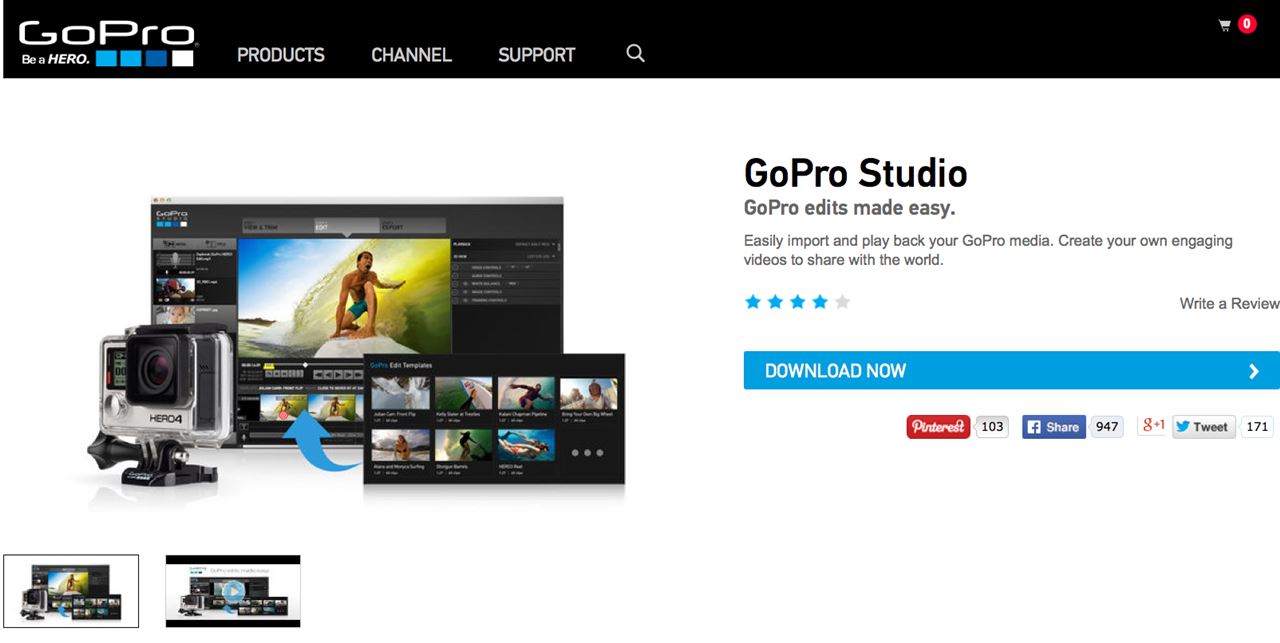This screenshot has height=643, width=1280.
Task: Click the GoPro Studio heading
Action: coord(856,174)
